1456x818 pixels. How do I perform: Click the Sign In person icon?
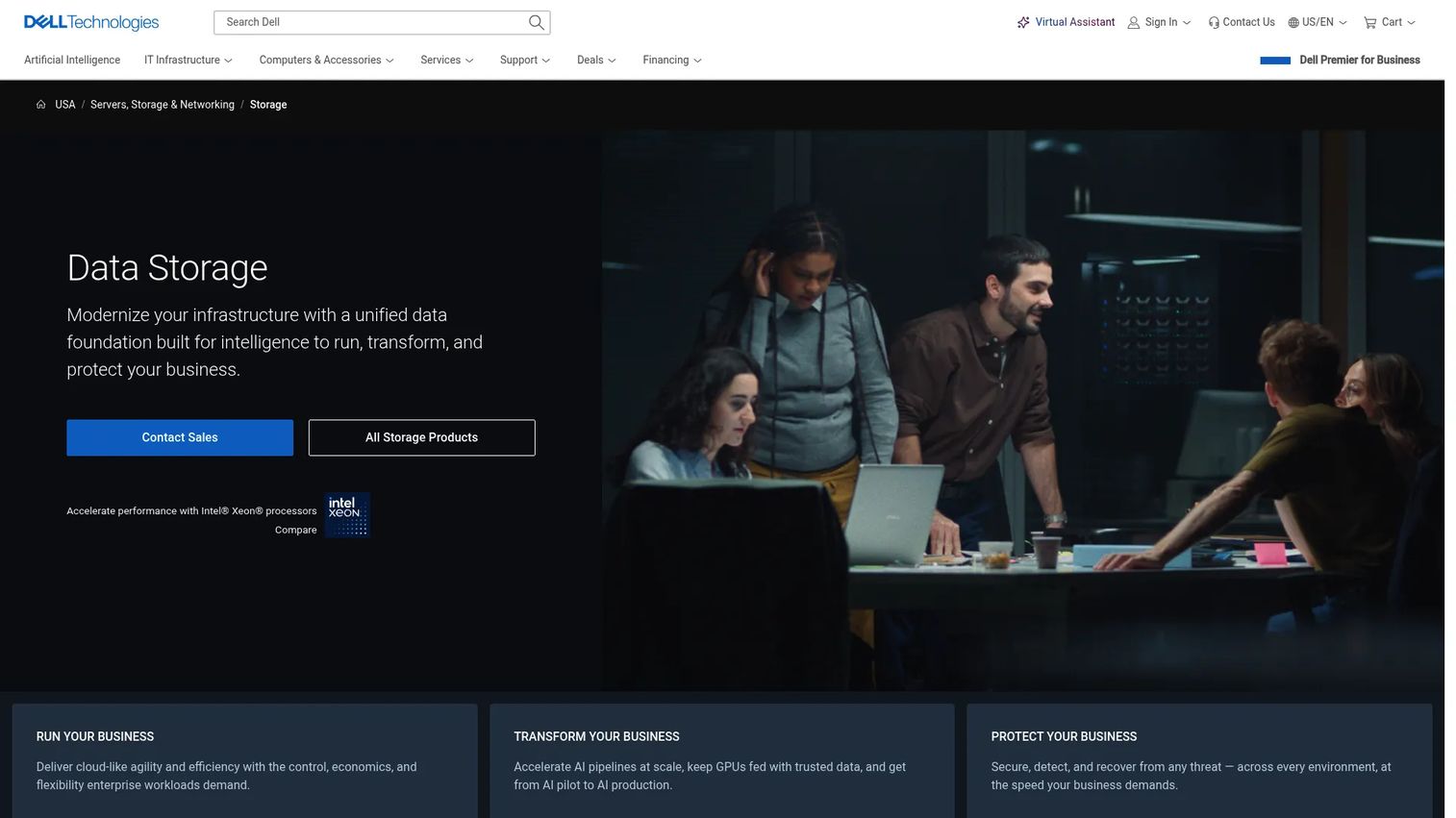coord(1134,22)
